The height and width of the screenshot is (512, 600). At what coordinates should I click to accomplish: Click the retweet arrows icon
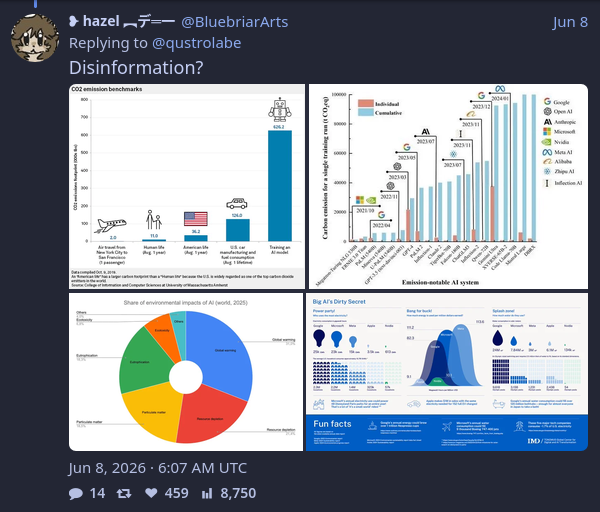[x=124, y=493]
